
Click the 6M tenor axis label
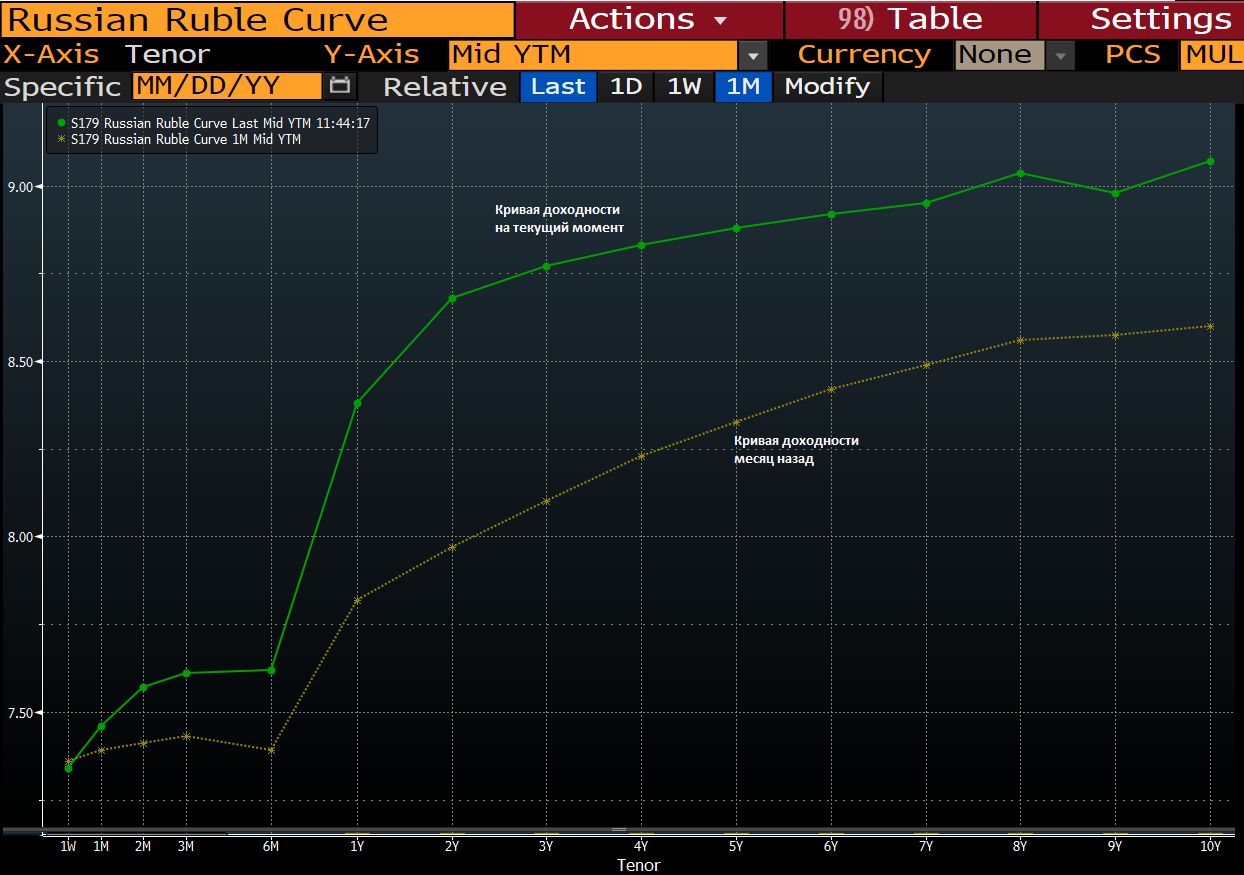271,847
